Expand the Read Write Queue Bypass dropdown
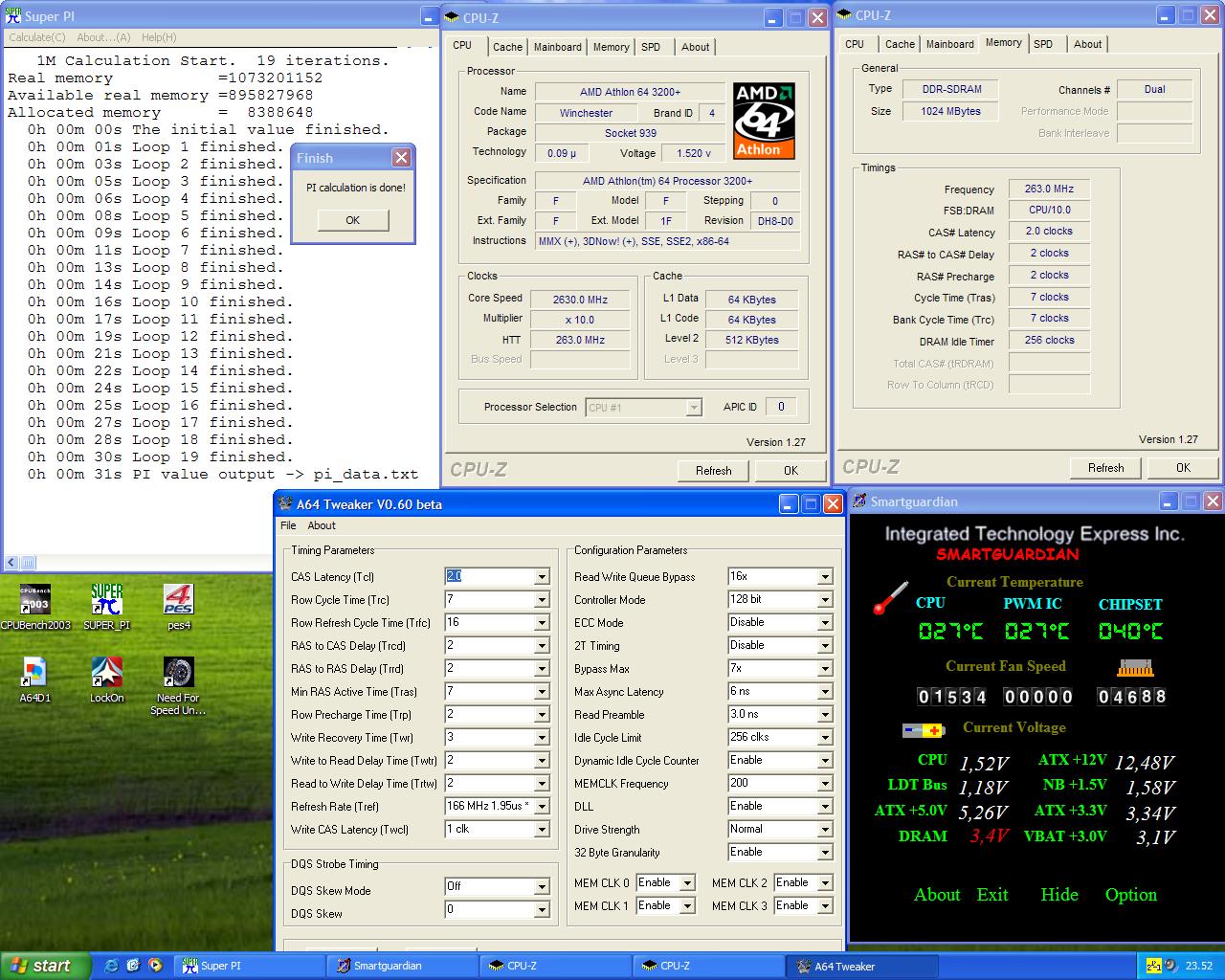The image size is (1225, 980). tap(825, 577)
